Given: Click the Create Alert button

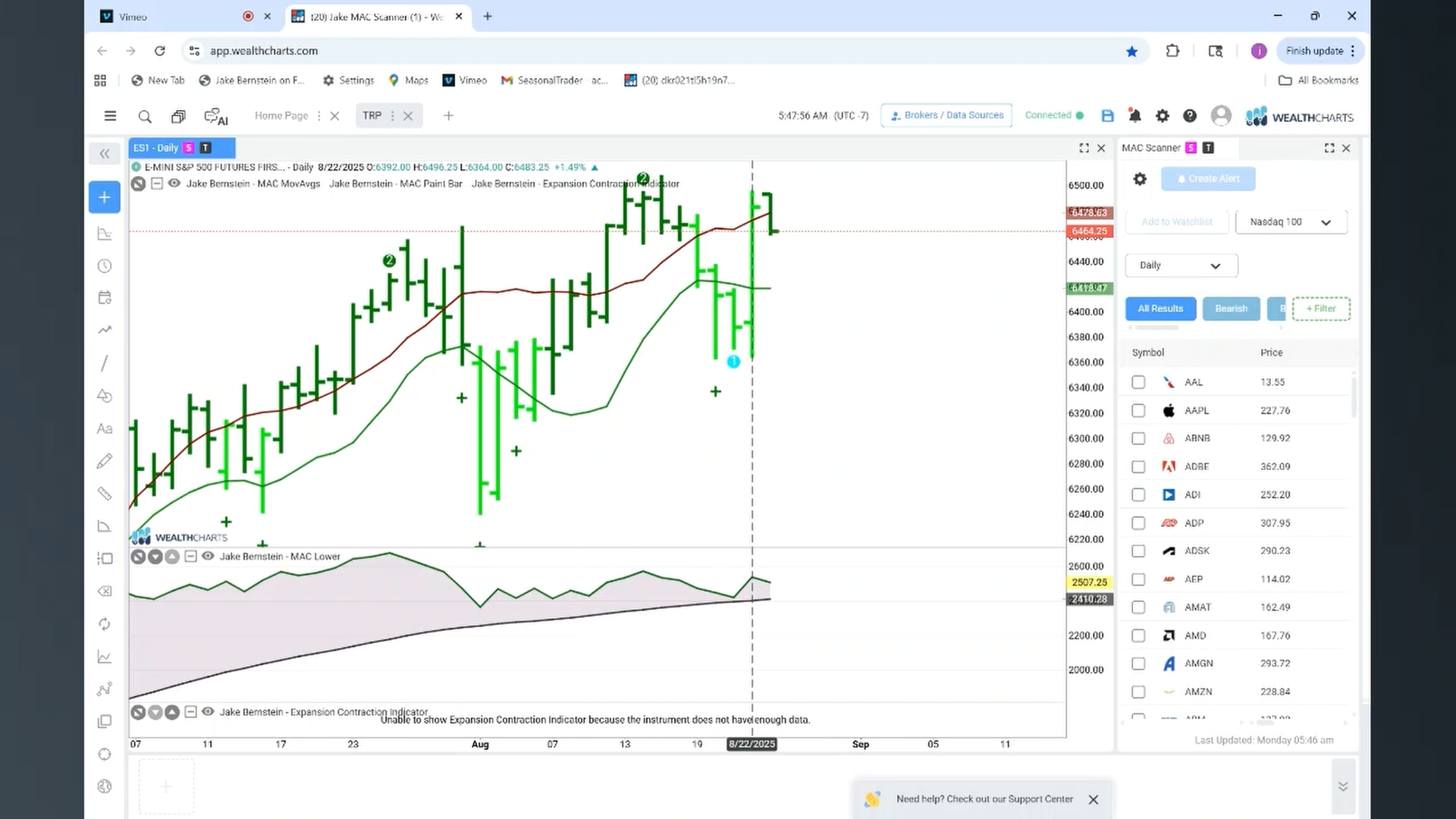Looking at the screenshot, I should click(x=1208, y=179).
